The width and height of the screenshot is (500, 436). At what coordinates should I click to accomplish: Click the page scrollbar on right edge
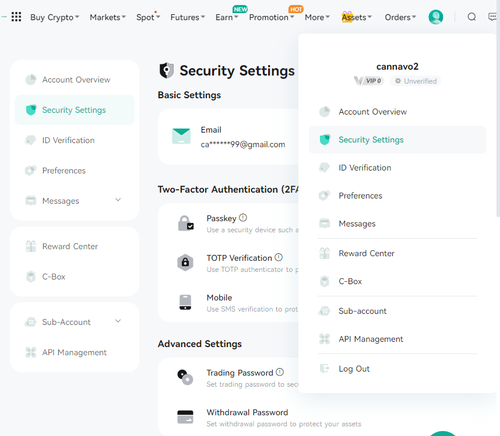coord(498,125)
